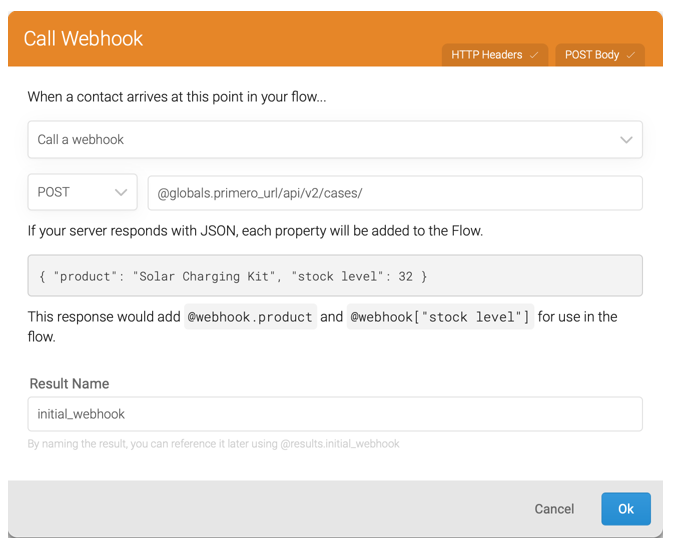Click the @webhook.product code snippet
The image size is (675, 548).
(250, 317)
